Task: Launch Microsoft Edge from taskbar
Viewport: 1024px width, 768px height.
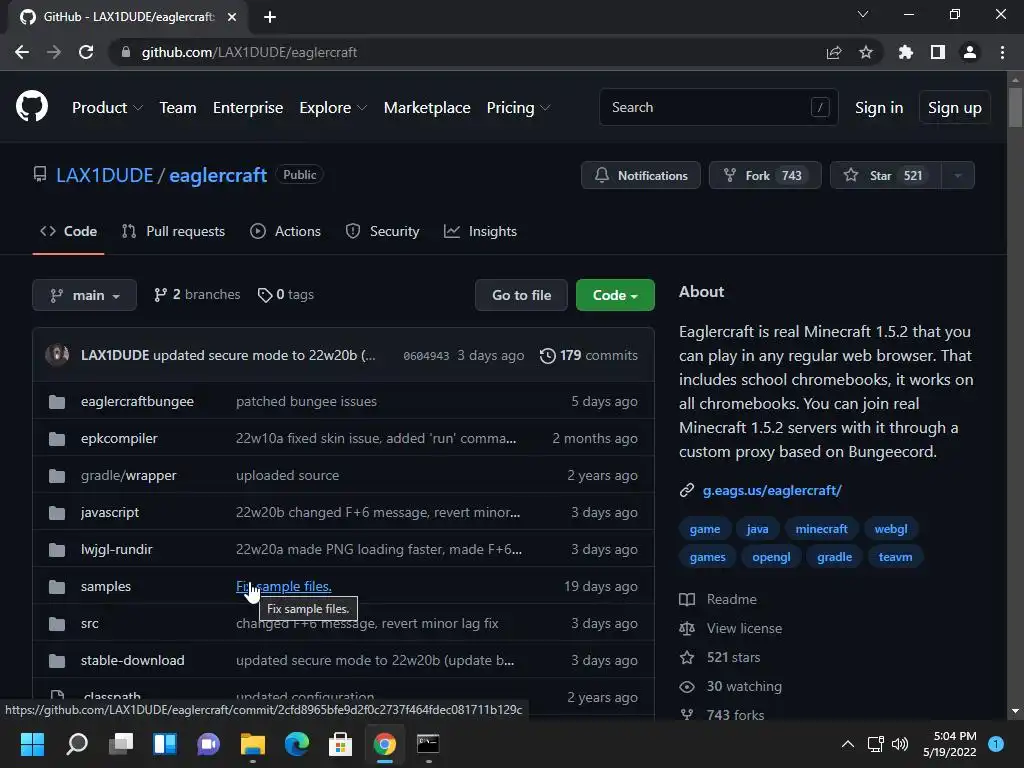Action: point(296,744)
